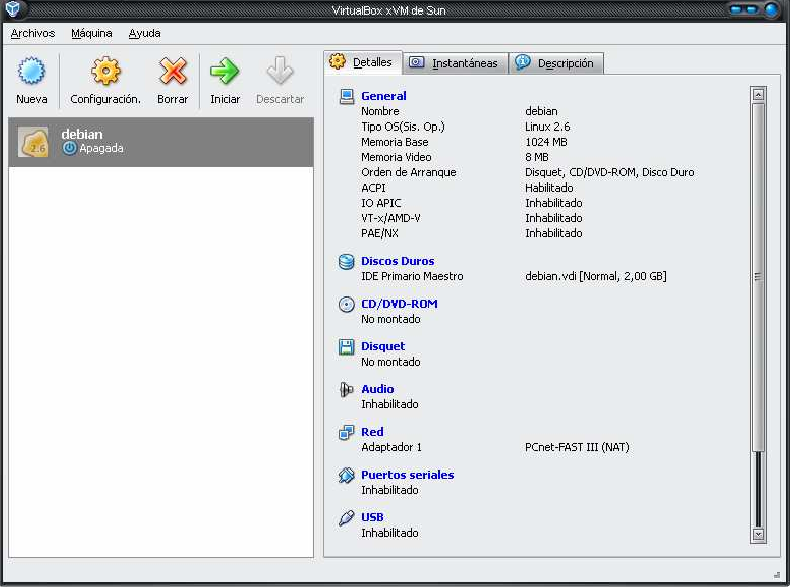This screenshot has height=587, width=790.
Task: Start the VM with Iniciar arrow
Action: 225,72
